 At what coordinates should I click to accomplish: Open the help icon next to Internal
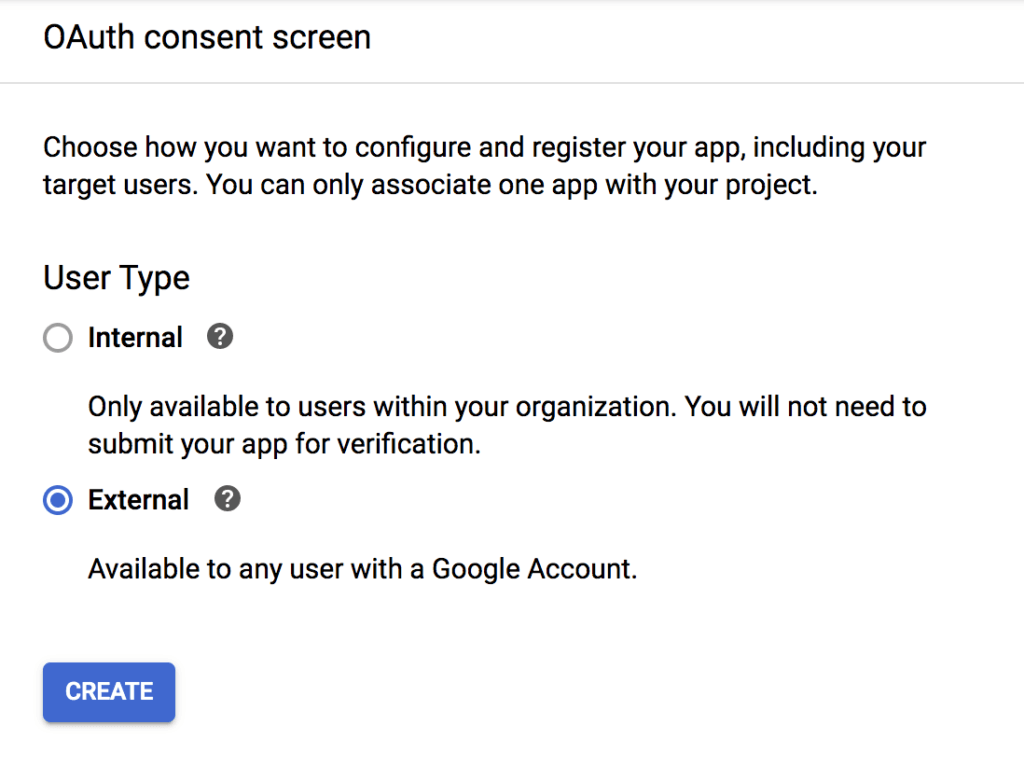pyautogui.click(x=220, y=337)
